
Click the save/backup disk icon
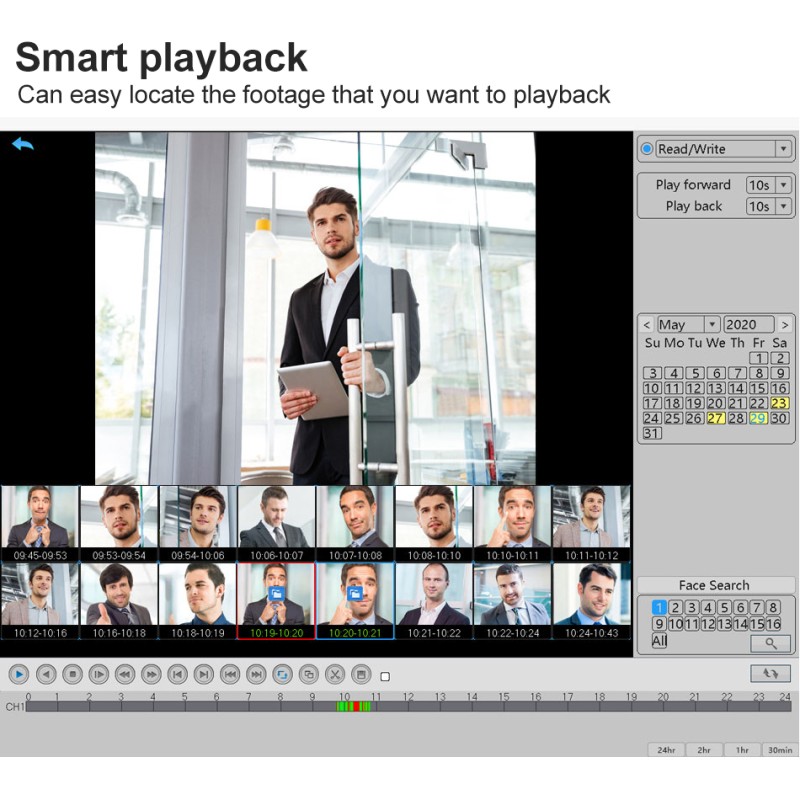point(361,675)
